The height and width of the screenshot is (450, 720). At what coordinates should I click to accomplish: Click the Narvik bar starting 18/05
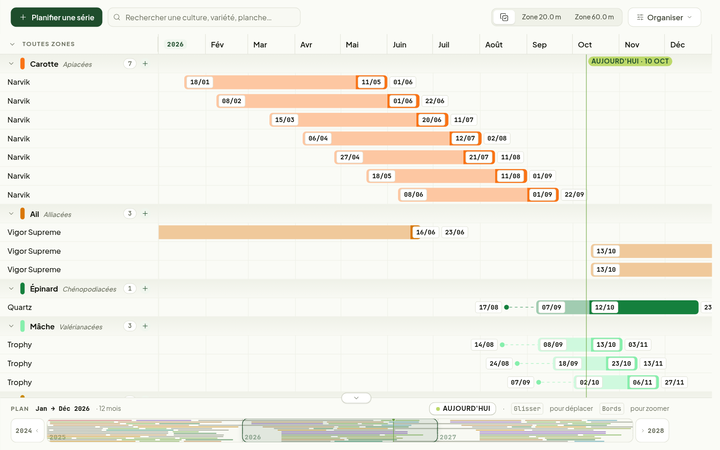pos(445,176)
